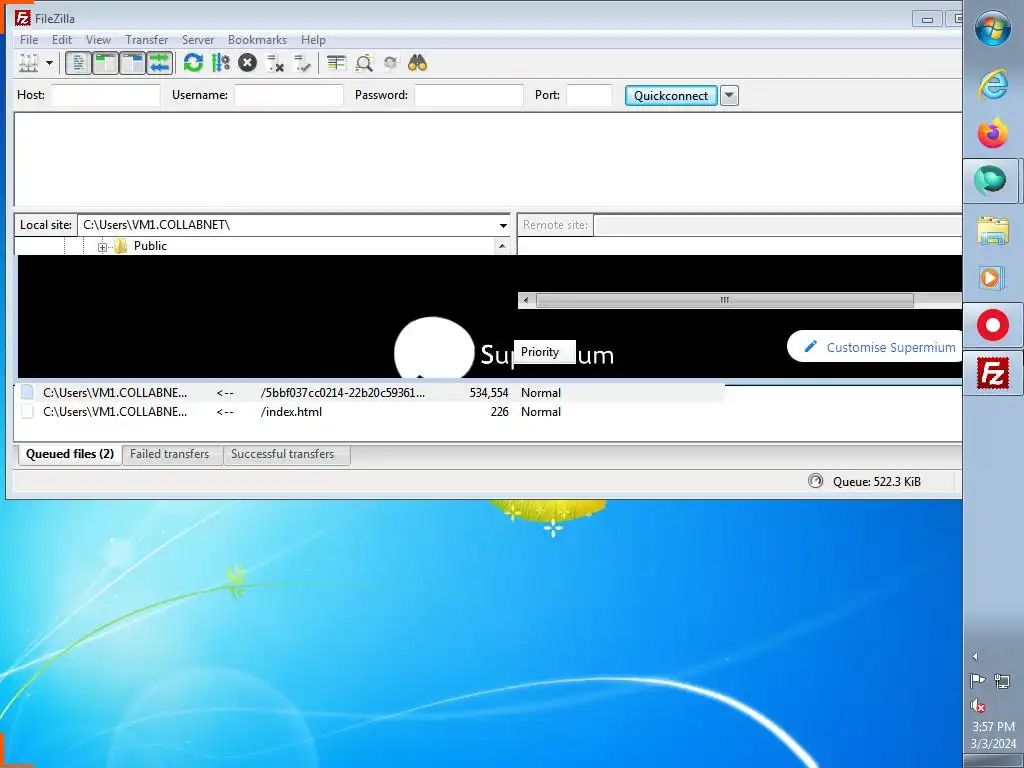Open the Quickconnect history dropdown arrow

point(729,95)
